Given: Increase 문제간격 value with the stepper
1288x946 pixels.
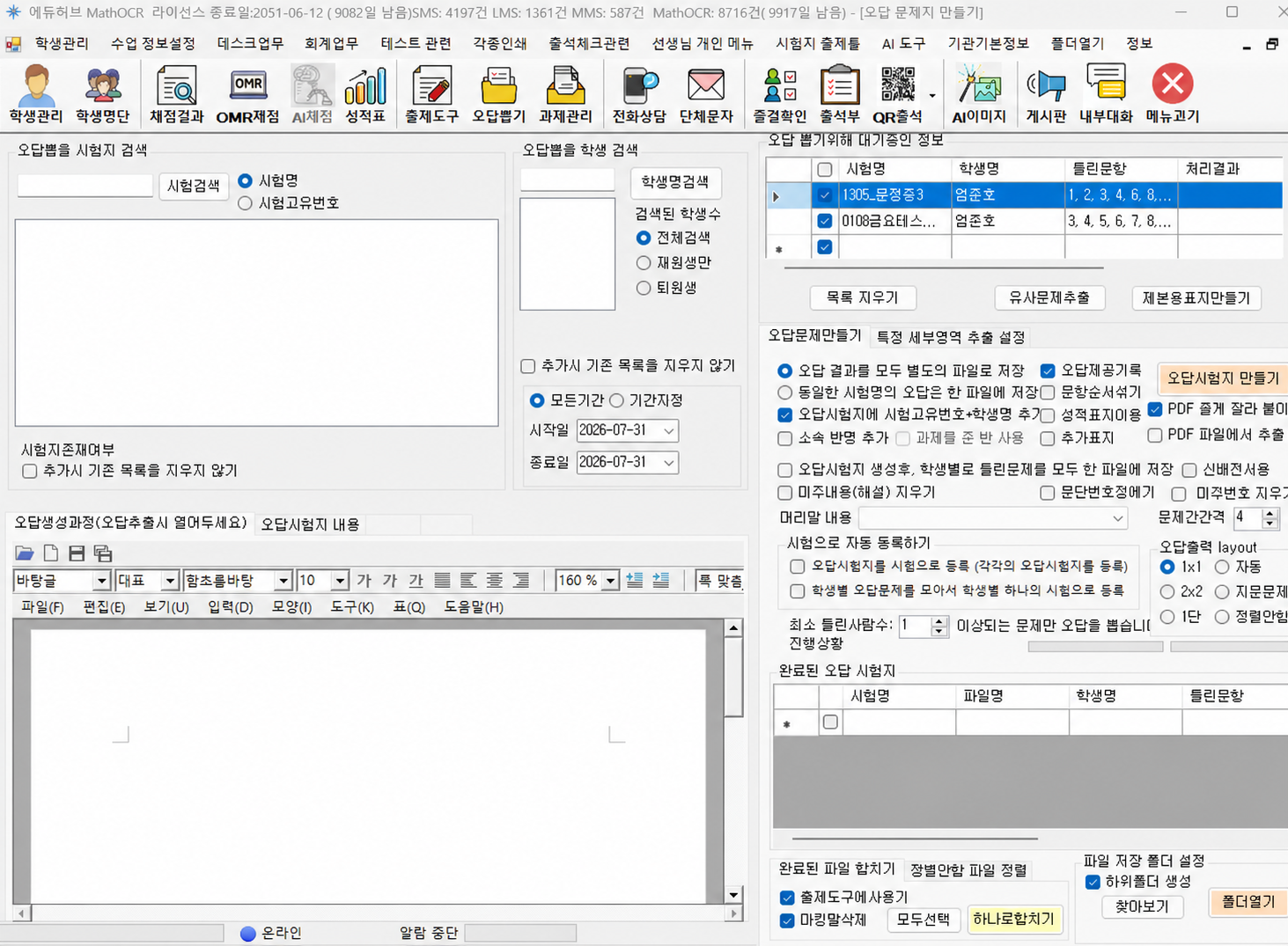Looking at the screenshot, I should tap(1270, 513).
